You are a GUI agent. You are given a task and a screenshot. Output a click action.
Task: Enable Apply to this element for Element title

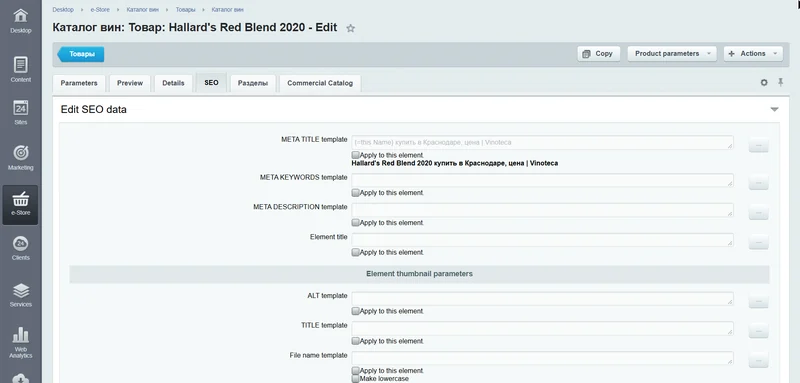click(356, 252)
